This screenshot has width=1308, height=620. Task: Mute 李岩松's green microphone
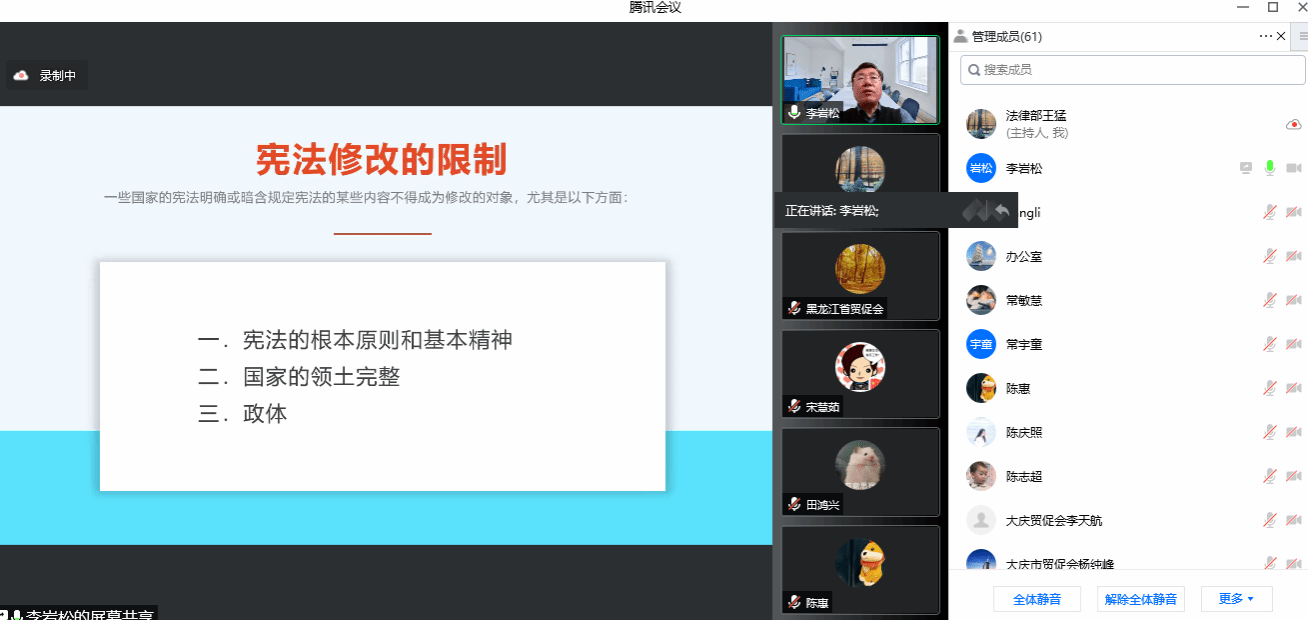[1270, 168]
